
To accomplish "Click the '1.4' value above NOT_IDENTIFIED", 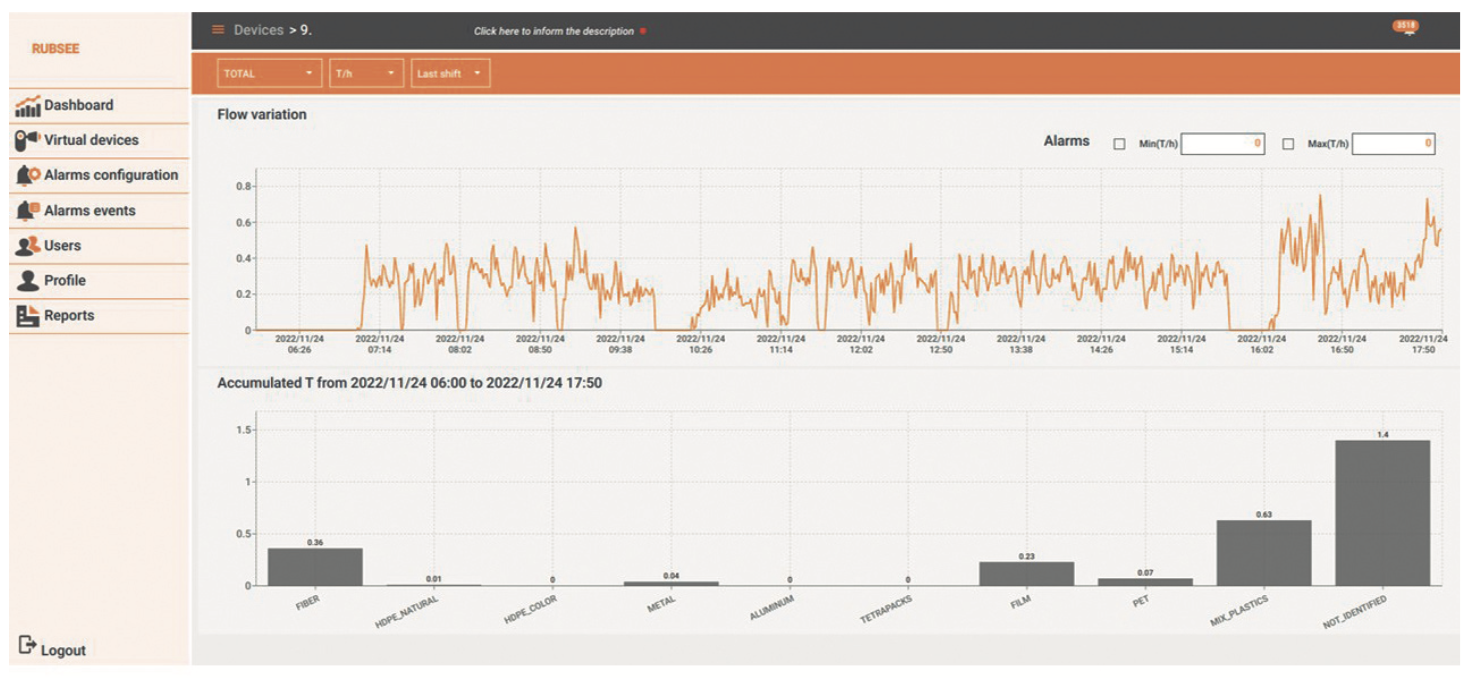I will point(1383,434).
